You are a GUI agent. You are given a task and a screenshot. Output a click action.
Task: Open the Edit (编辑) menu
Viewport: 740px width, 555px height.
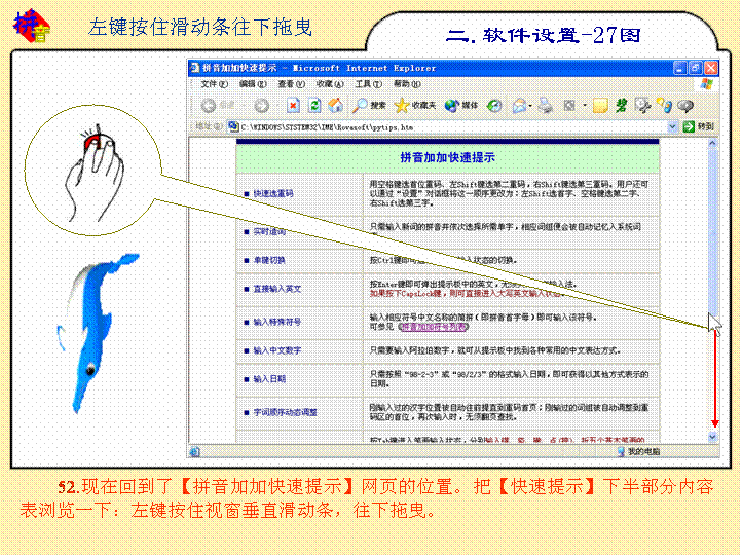252,84
